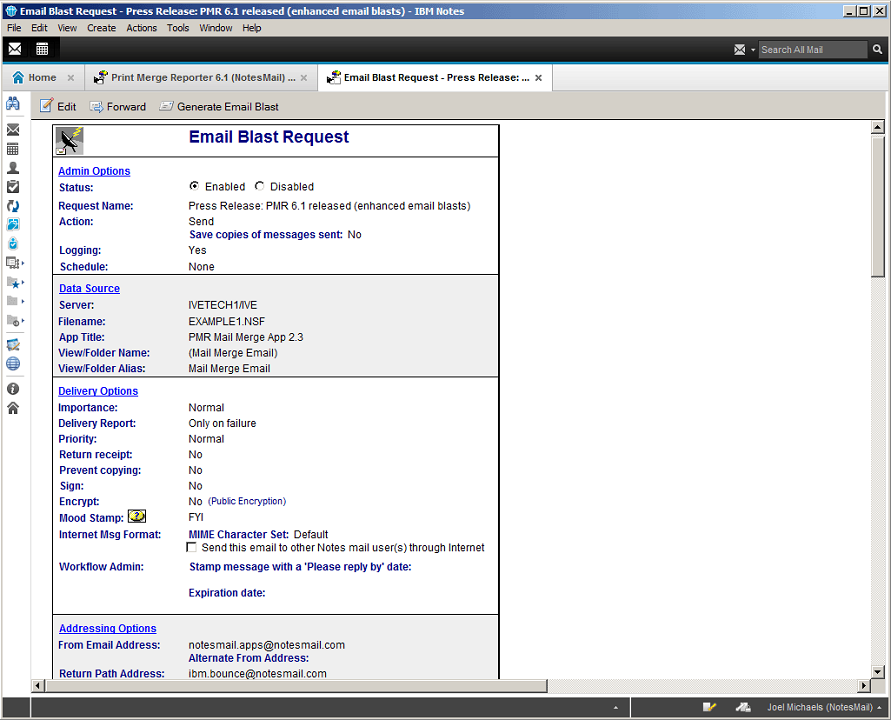Click in the Search All Mail field
Viewport: 891px width, 720px height.
pos(810,49)
